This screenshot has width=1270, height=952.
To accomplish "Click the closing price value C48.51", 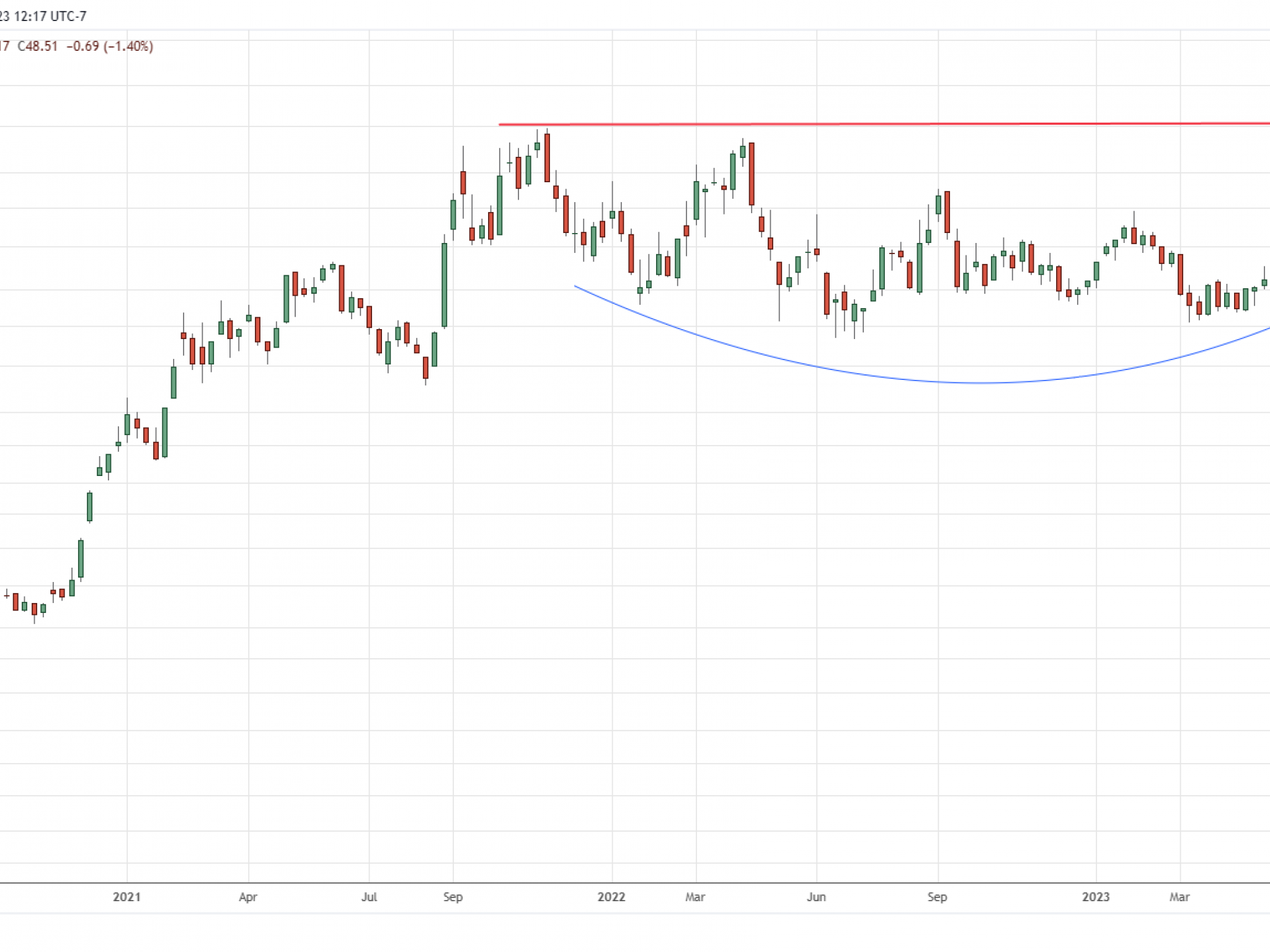I will point(37,46).
